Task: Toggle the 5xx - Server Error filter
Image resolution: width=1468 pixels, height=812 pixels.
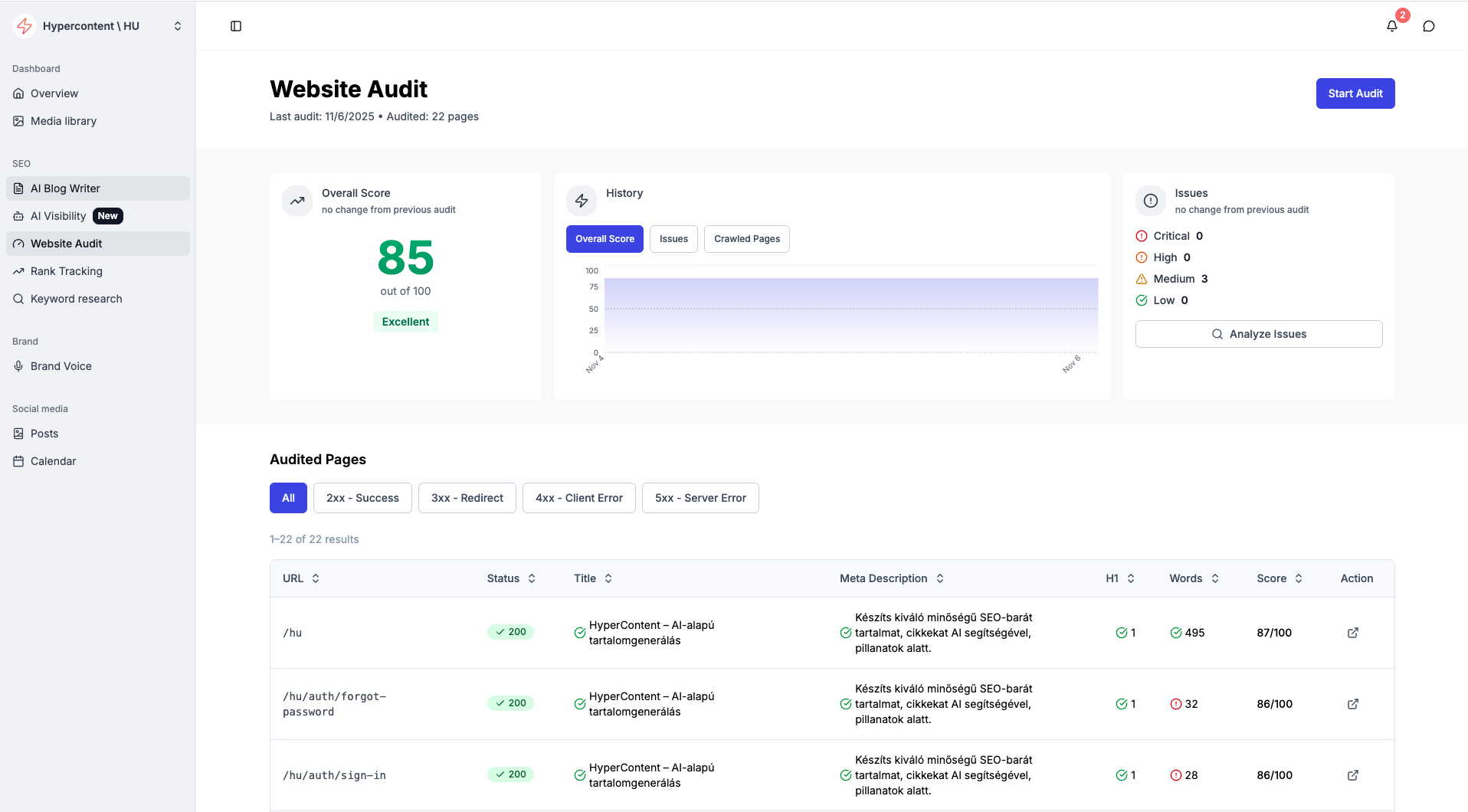Action: click(700, 498)
